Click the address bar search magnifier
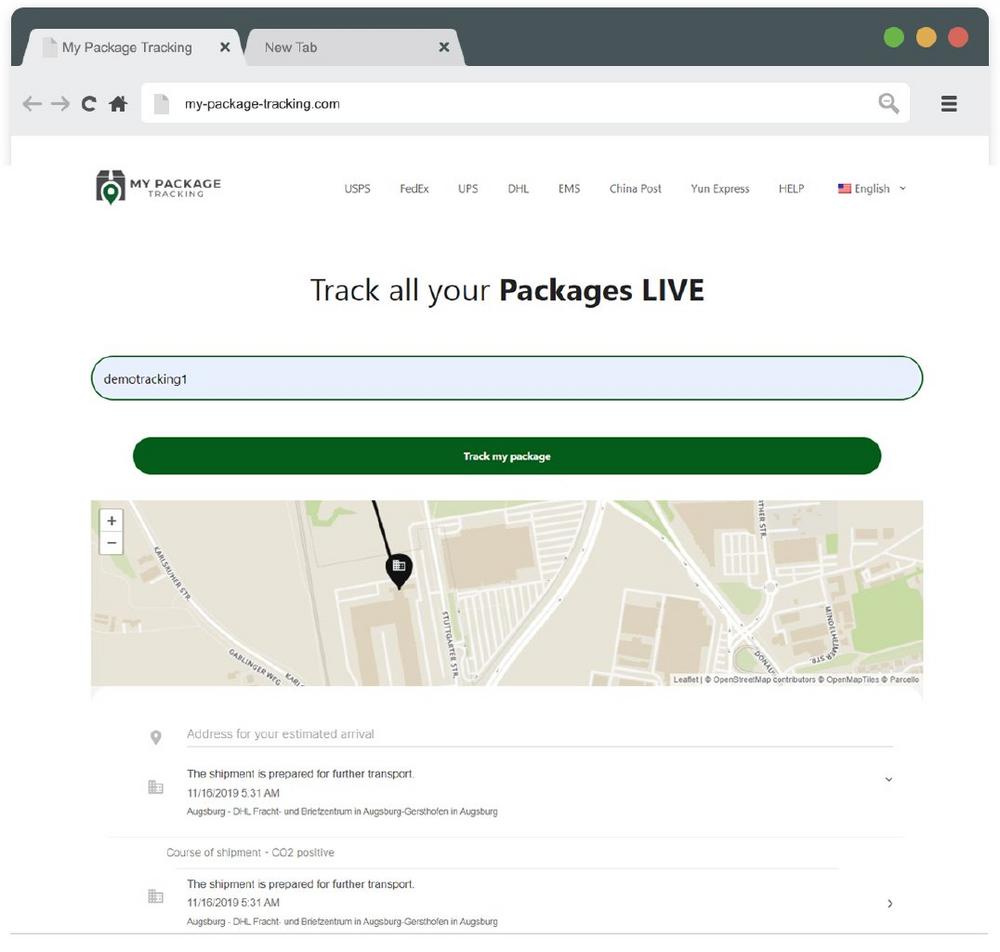The image size is (1000, 952). coord(888,103)
